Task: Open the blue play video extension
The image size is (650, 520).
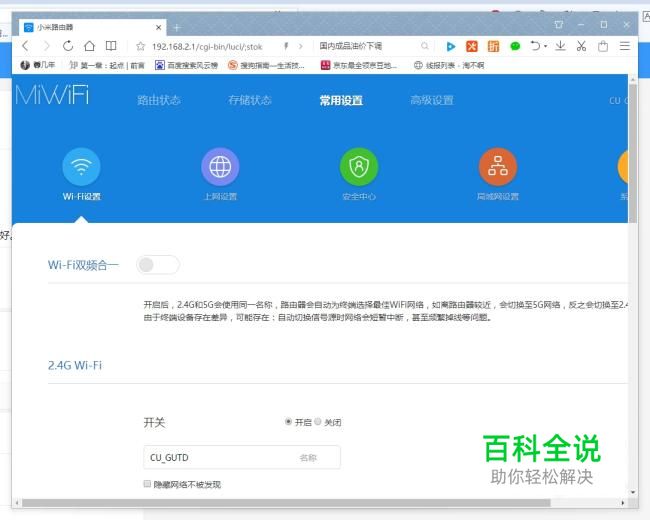Action: [451, 46]
